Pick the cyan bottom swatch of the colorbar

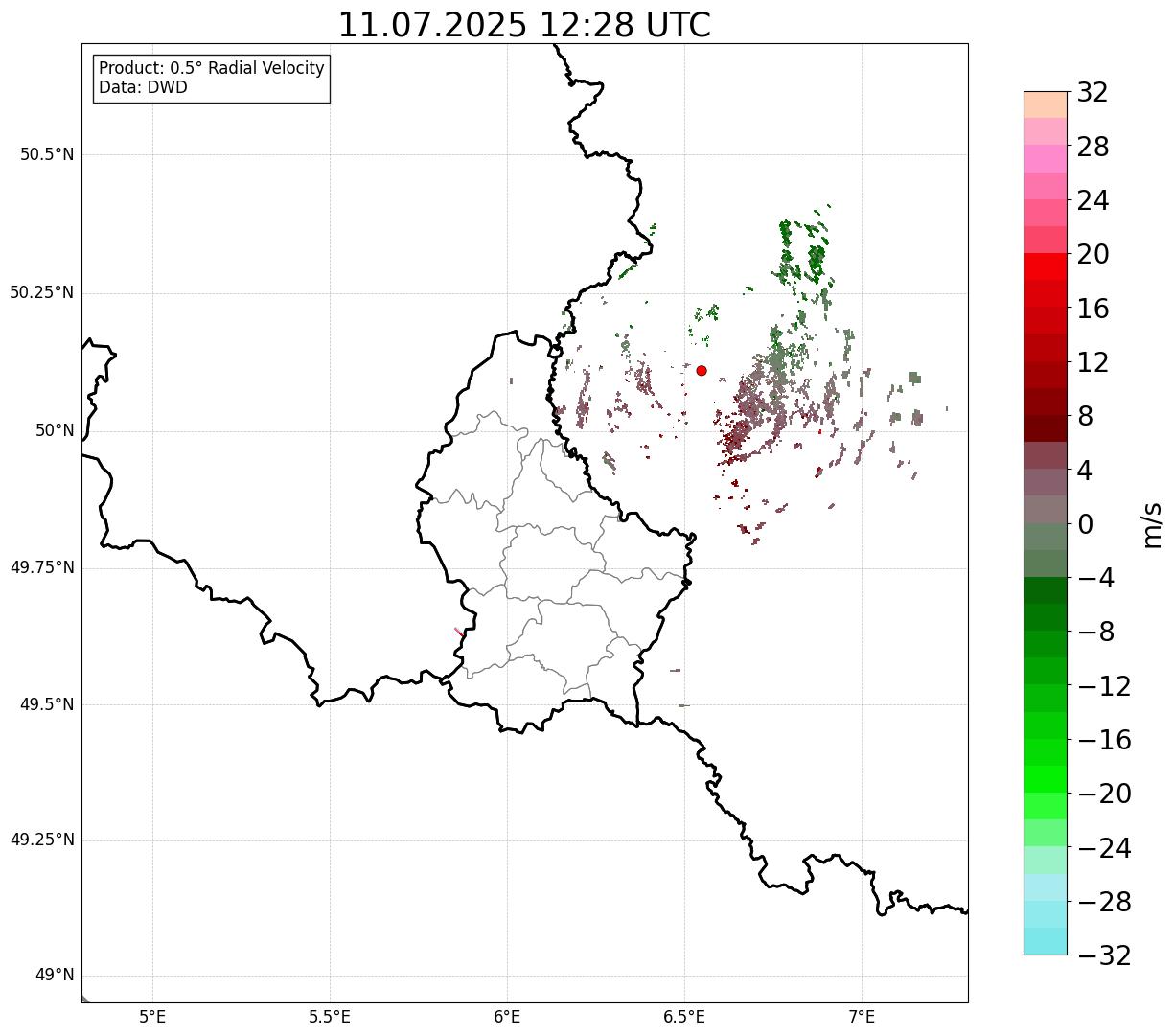coord(1046,942)
